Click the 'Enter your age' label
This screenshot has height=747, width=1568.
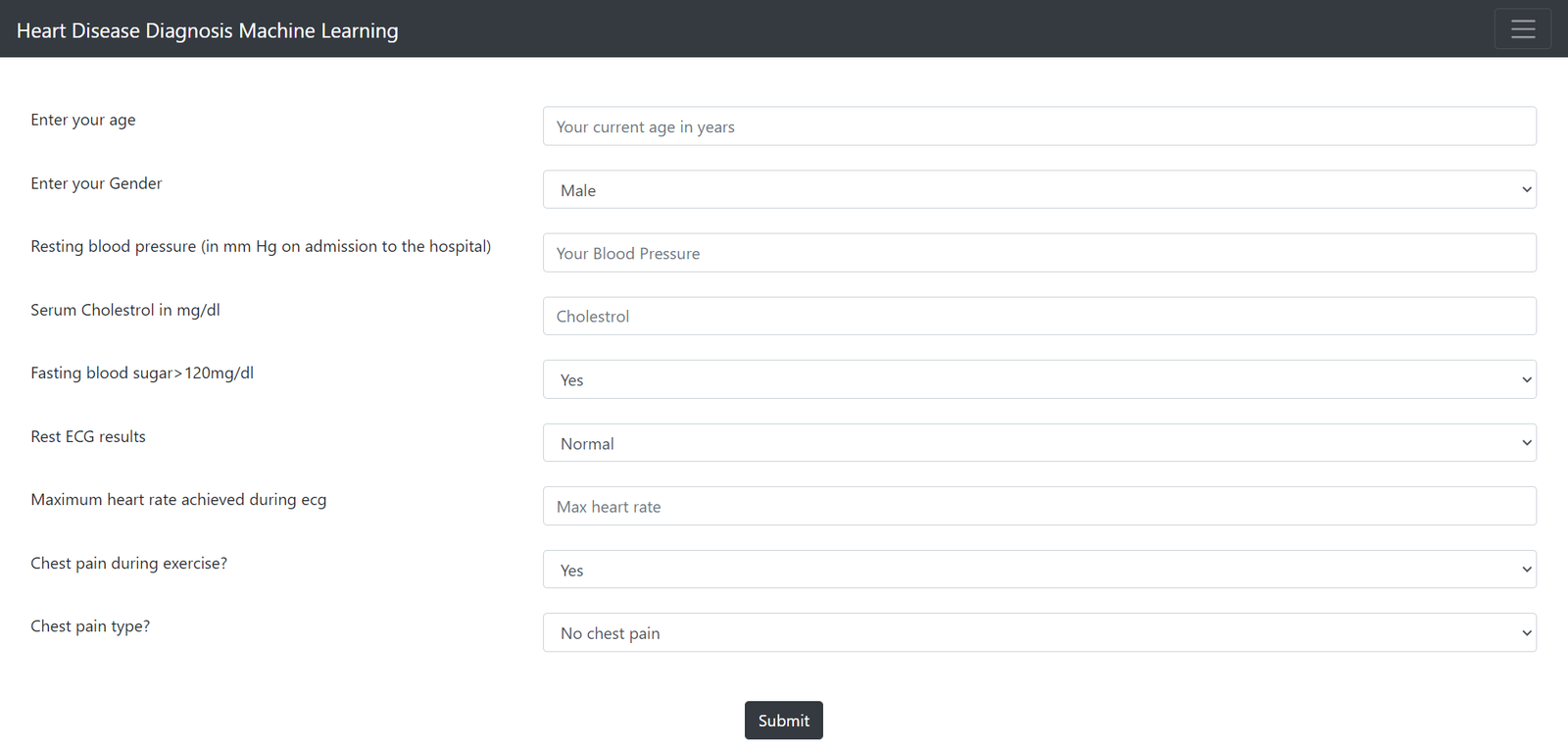83,120
